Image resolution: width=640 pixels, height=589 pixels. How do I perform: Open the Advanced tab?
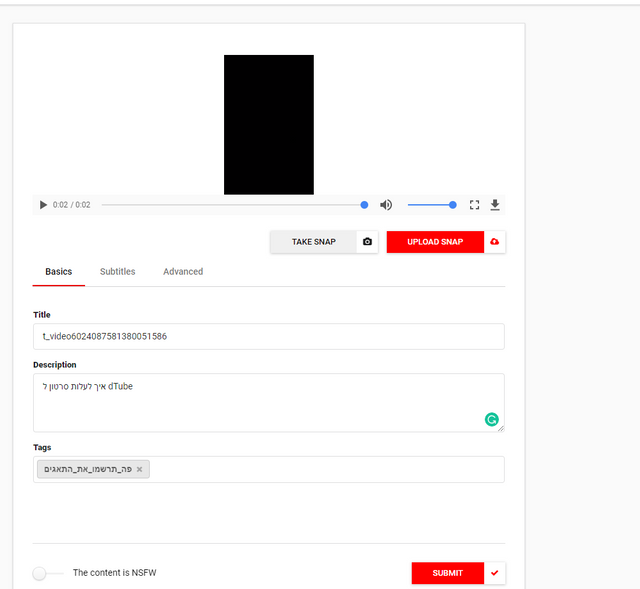point(183,271)
